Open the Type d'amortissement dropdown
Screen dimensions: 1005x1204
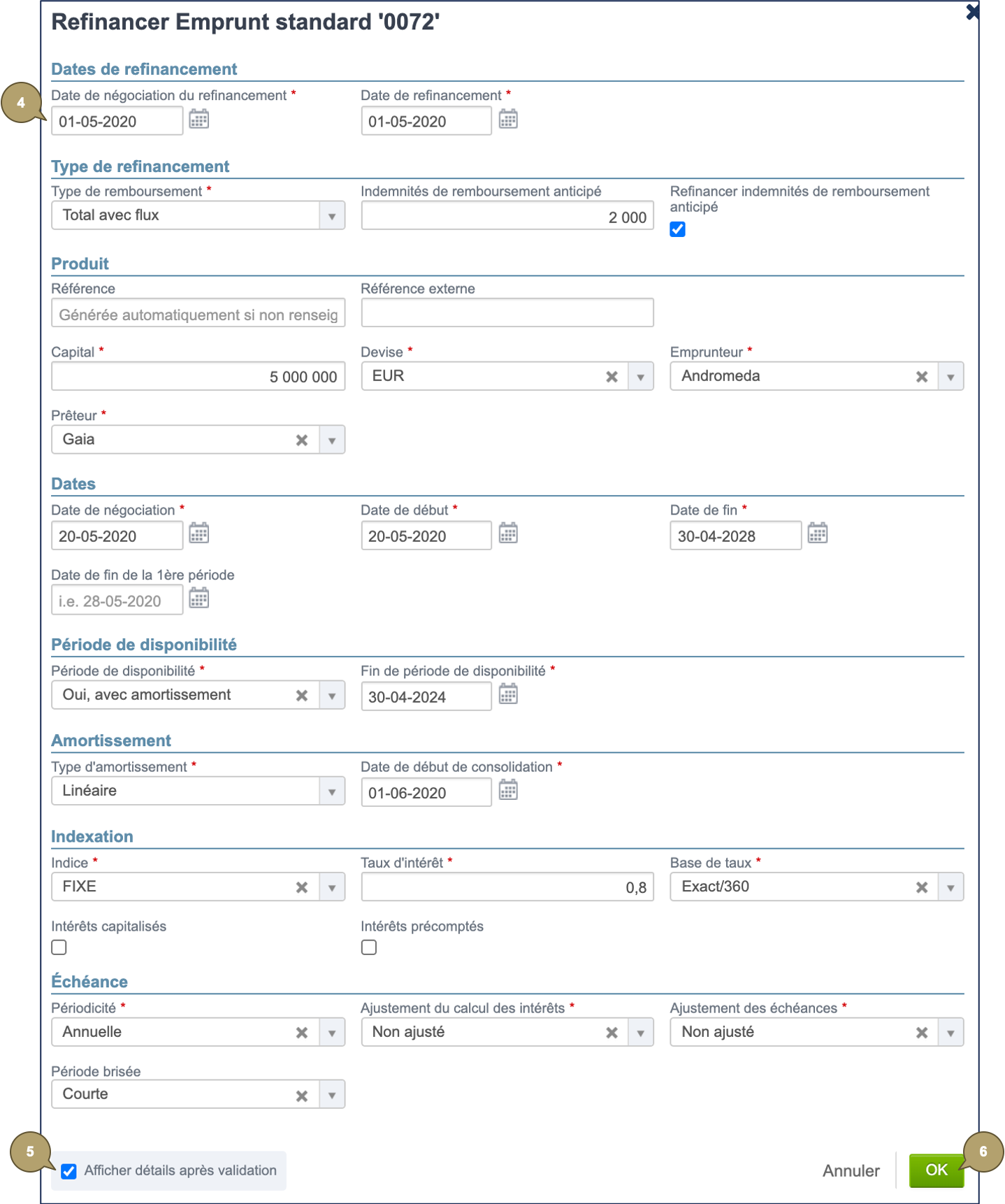(x=332, y=791)
